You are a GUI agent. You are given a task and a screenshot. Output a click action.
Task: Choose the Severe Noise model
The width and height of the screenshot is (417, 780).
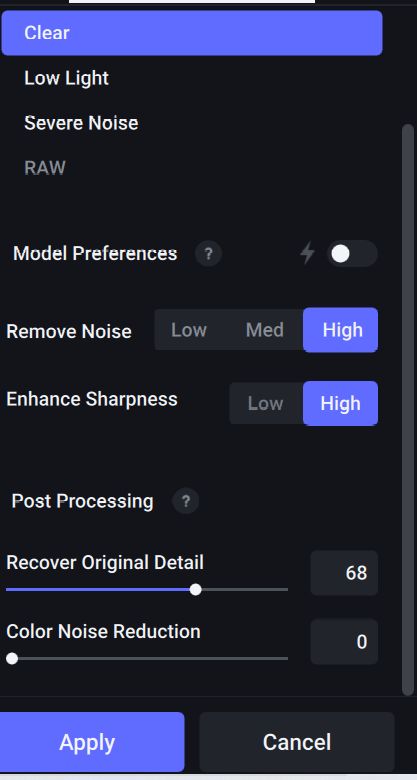pos(192,123)
